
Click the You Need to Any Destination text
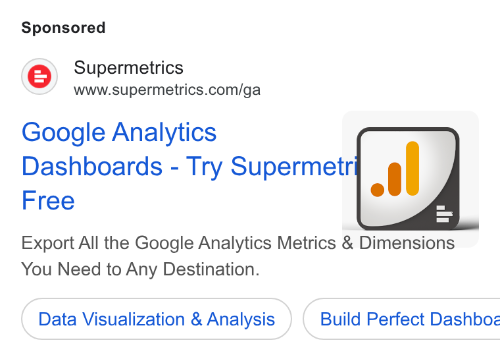pyautogui.click(x=140, y=269)
